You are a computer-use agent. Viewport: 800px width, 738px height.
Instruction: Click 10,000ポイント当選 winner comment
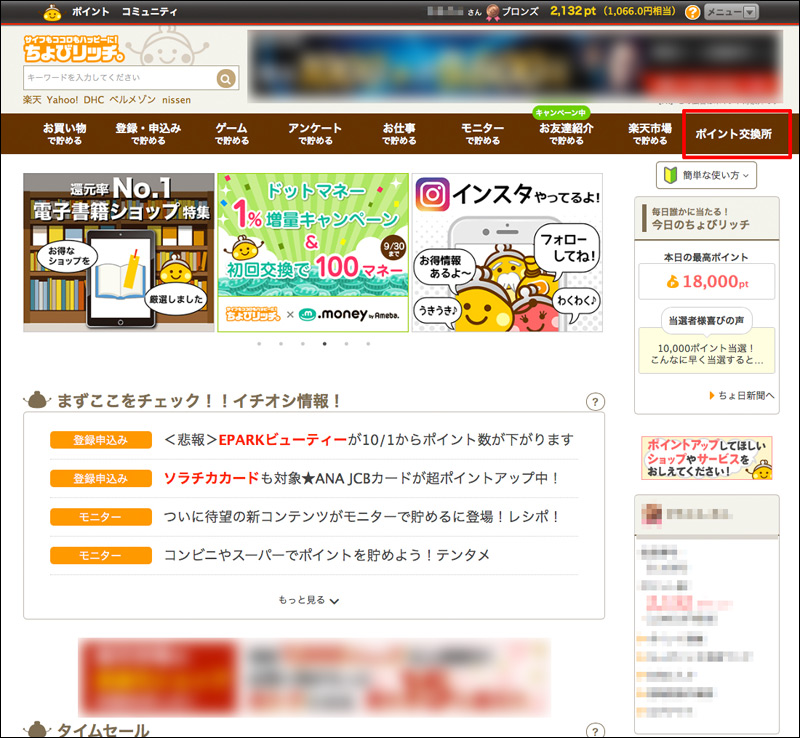[x=707, y=354]
